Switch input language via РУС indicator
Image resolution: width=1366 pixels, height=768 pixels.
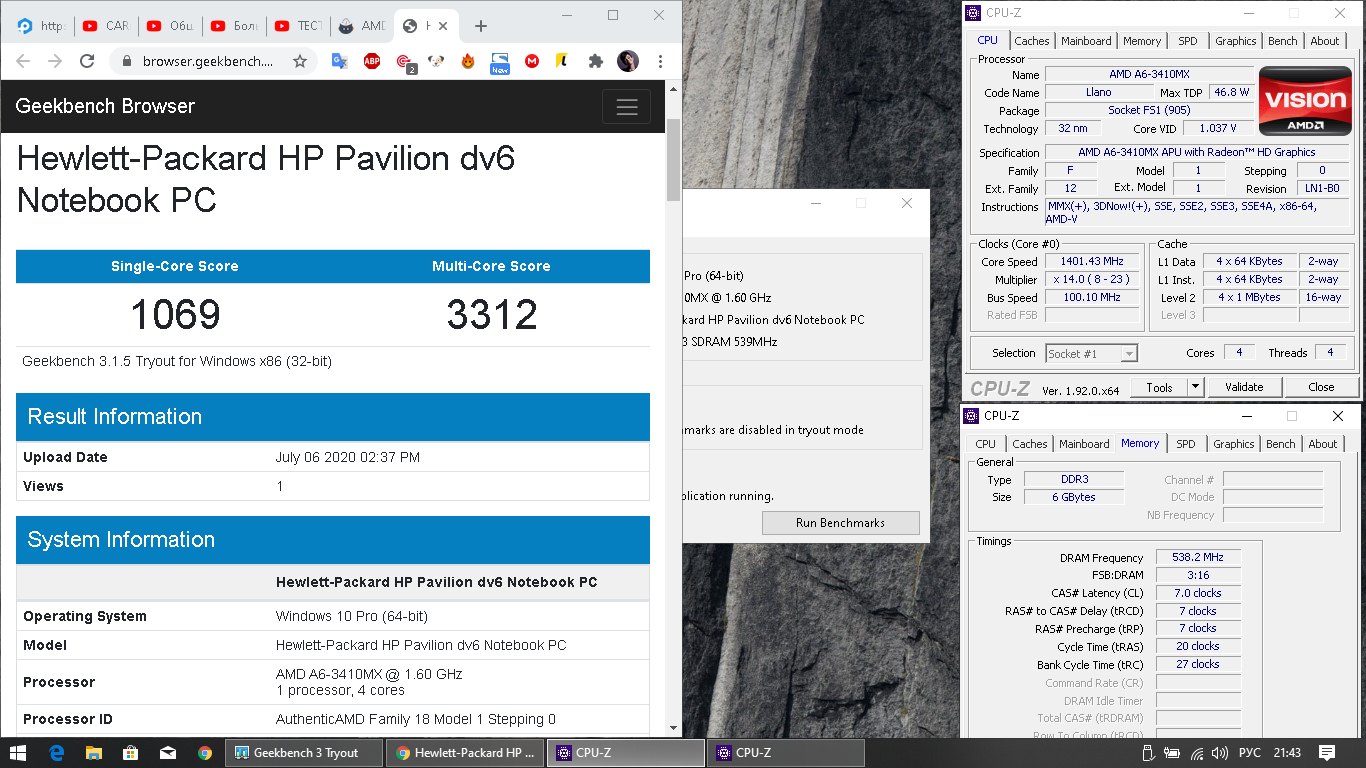(x=1250, y=753)
